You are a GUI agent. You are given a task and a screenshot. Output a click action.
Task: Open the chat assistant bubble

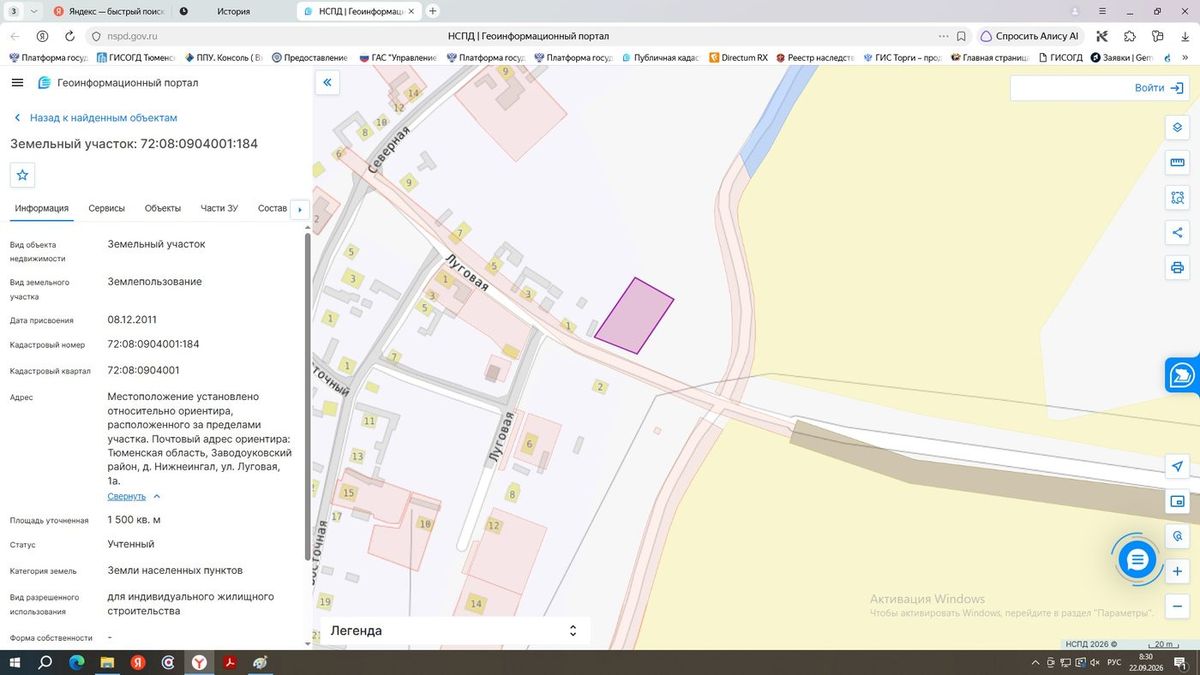[1137, 560]
